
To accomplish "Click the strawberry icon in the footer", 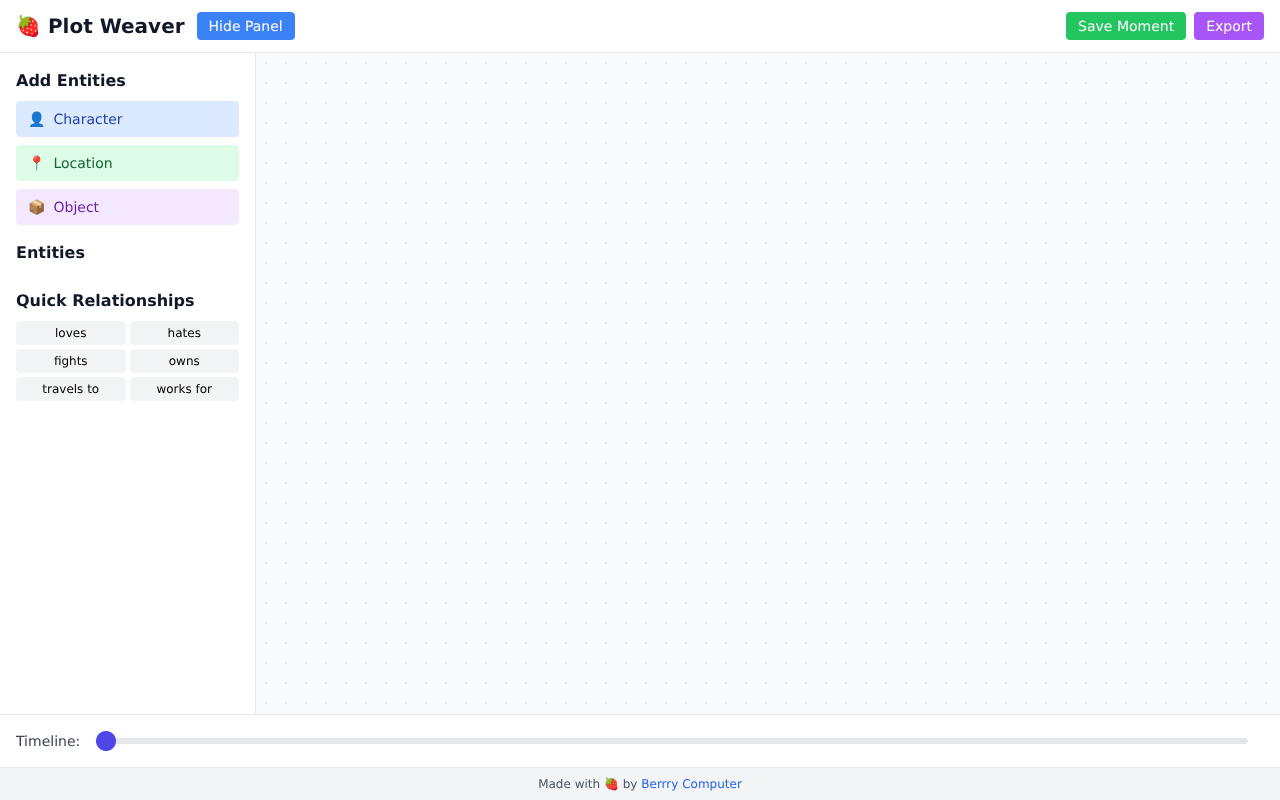I will pyautogui.click(x=611, y=784).
